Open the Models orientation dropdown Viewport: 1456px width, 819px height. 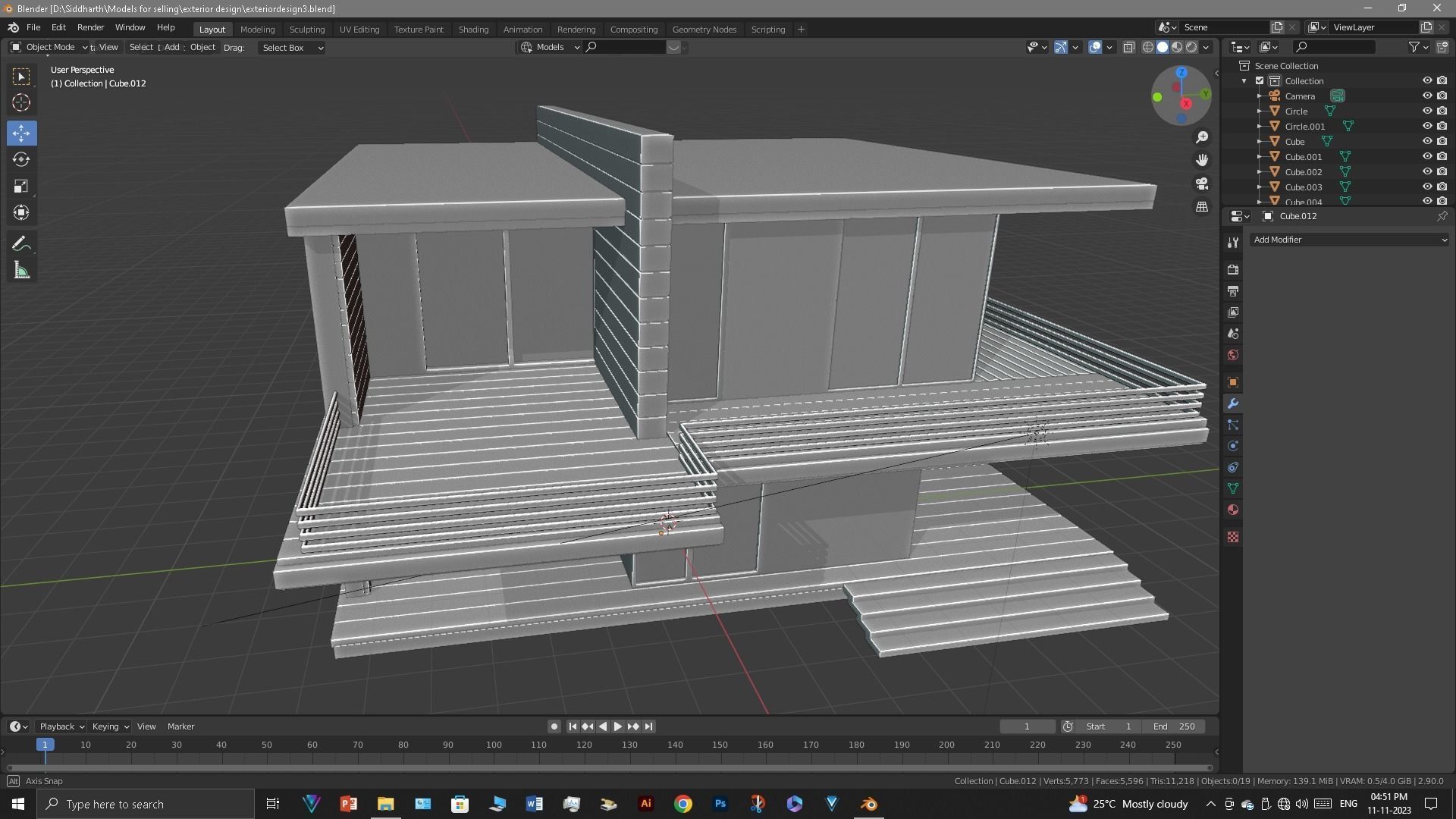[550, 47]
